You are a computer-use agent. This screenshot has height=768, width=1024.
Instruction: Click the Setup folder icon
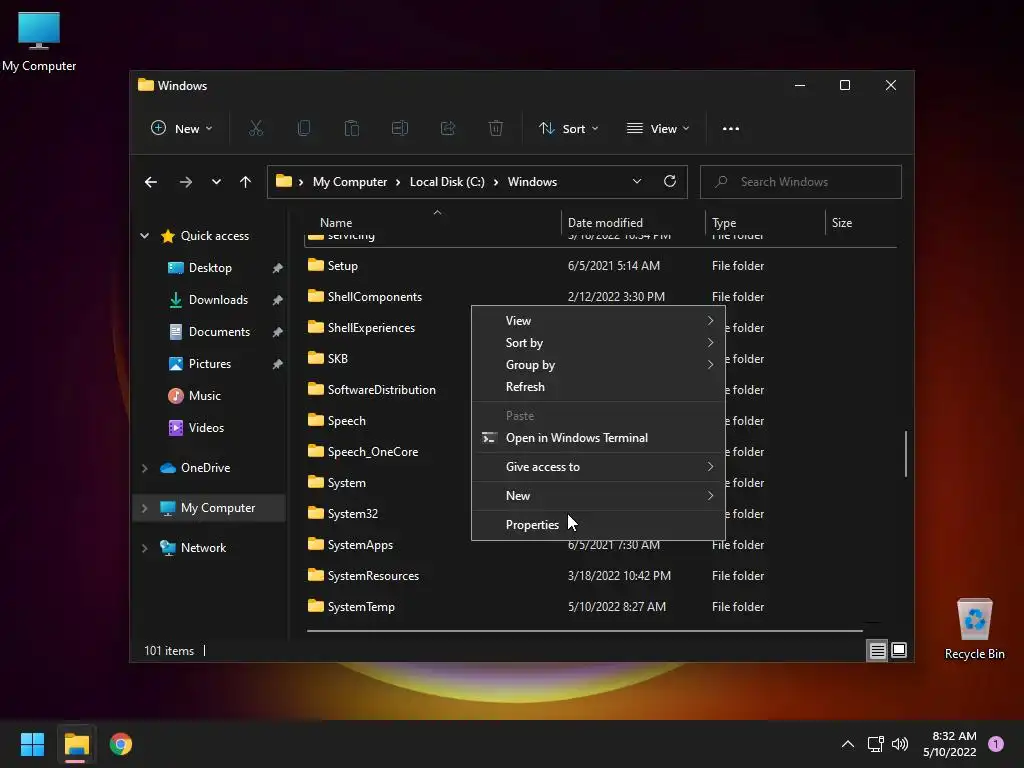point(315,265)
